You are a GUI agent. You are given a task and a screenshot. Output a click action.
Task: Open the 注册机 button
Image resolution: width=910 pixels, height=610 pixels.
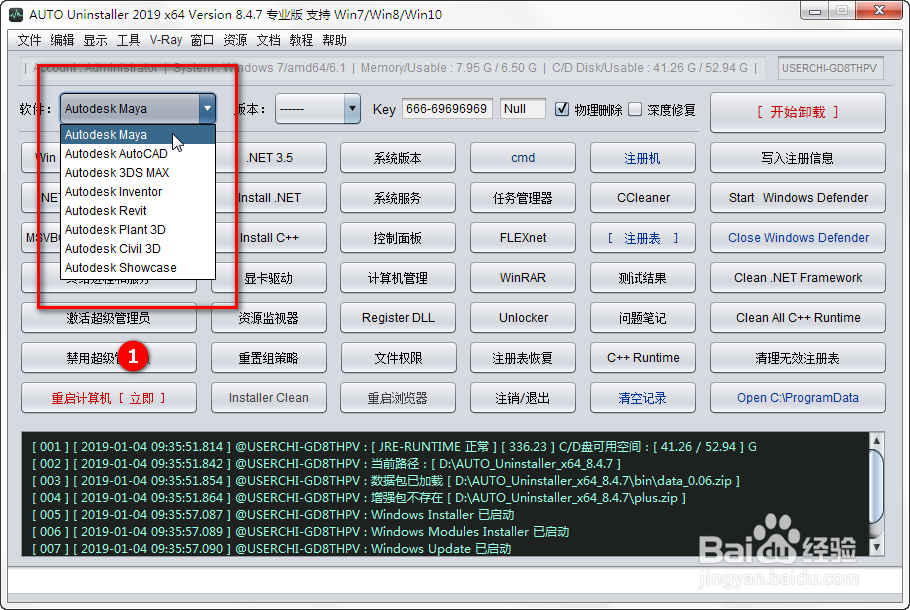click(642, 158)
